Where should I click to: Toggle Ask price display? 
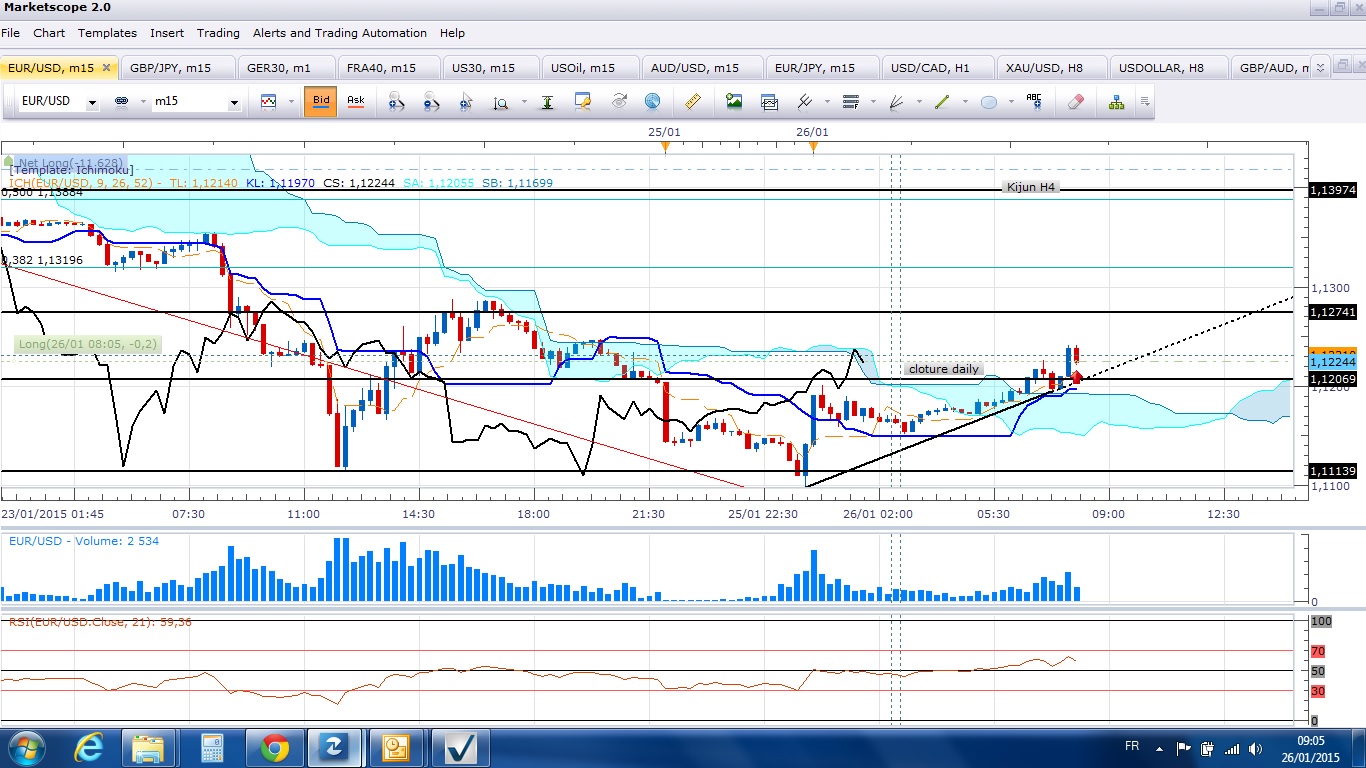pos(356,102)
